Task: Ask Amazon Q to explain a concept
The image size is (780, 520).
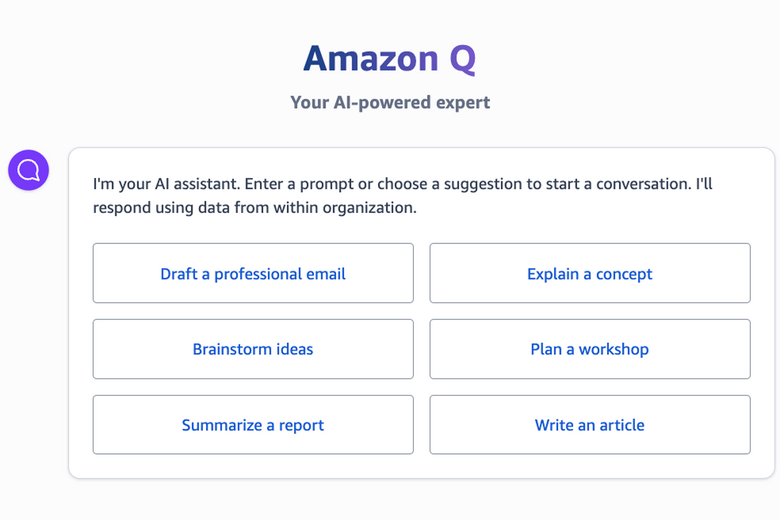Action: 590,273
